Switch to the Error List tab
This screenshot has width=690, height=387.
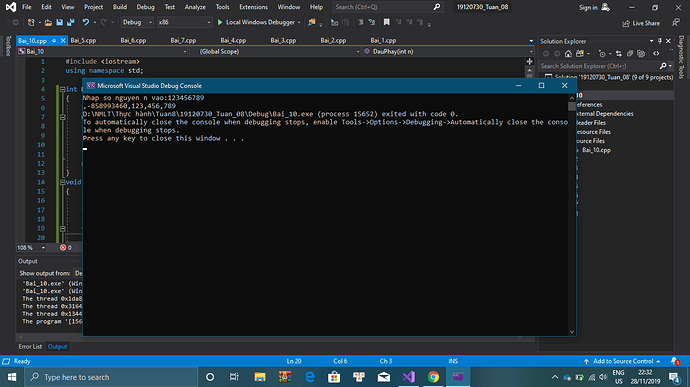(x=30, y=347)
